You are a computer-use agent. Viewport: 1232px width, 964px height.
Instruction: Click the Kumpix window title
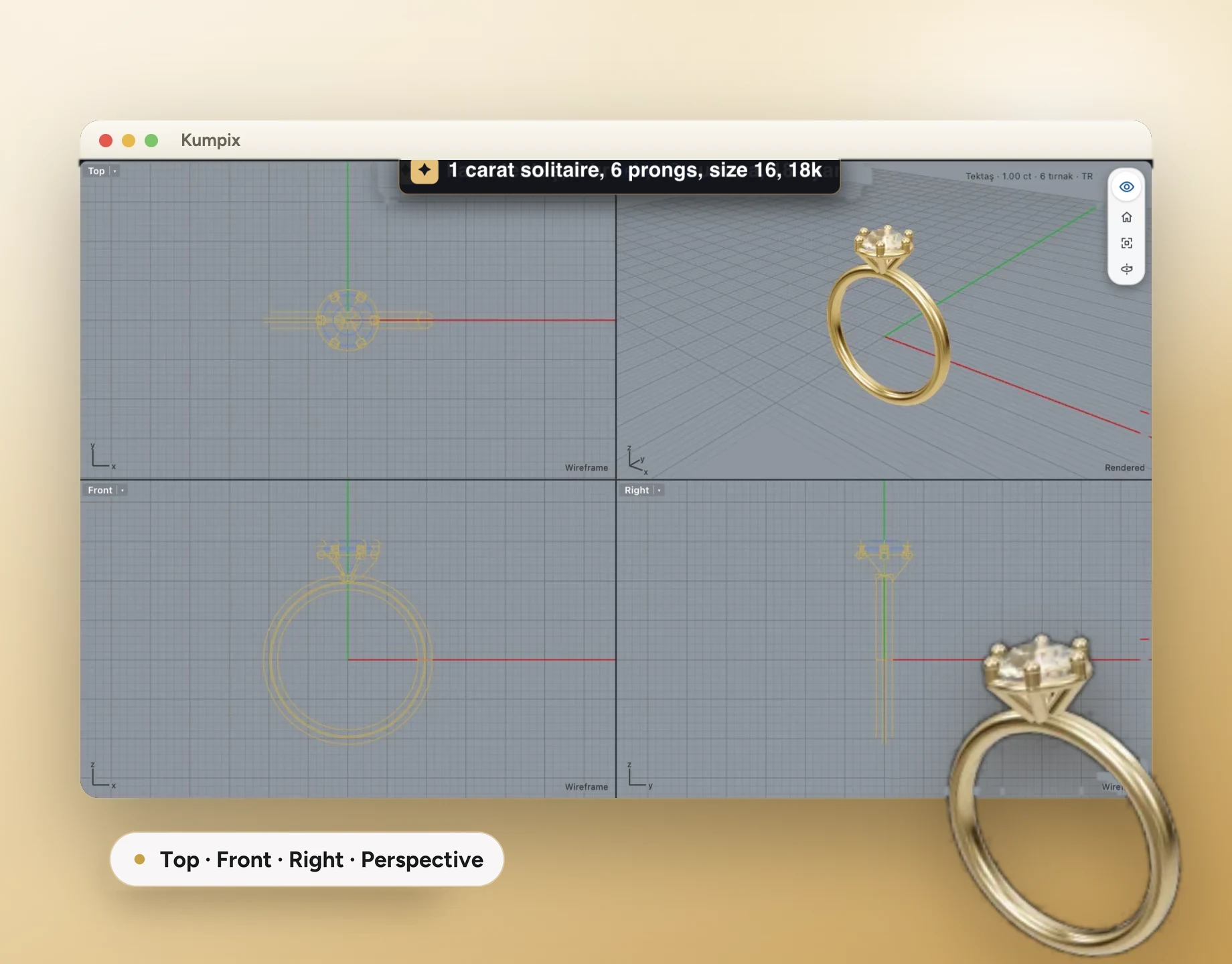[210, 140]
